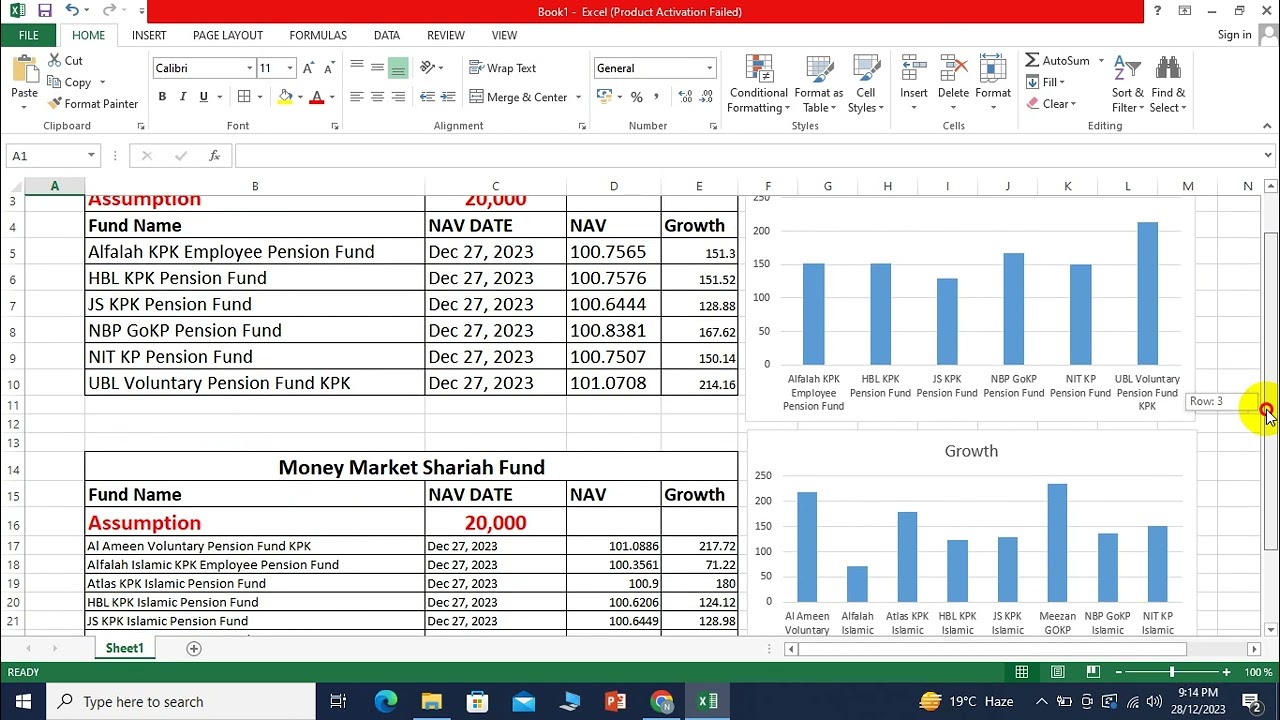The image size is (1280, 720).
Task: Toggle Top Align in Alignment group
Action: click(x=357, y=68)
